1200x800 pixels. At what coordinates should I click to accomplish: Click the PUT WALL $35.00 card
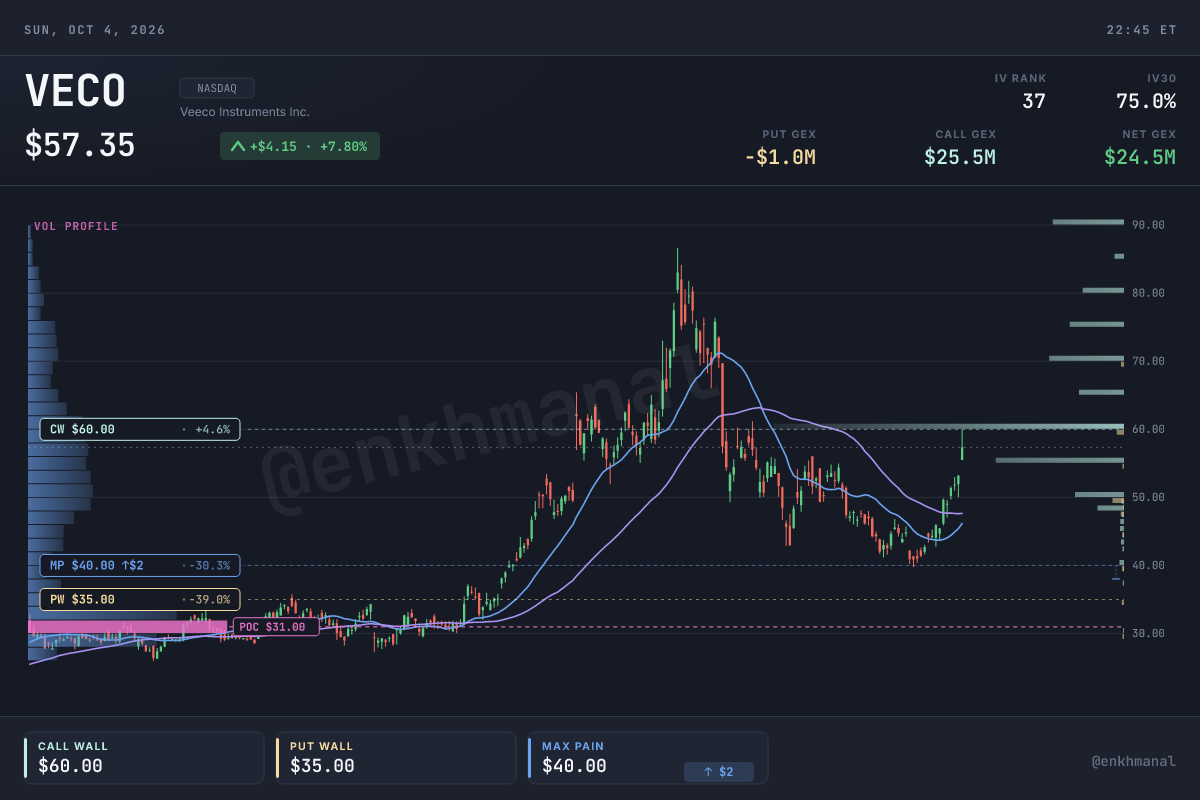click(x=396, y=758)
